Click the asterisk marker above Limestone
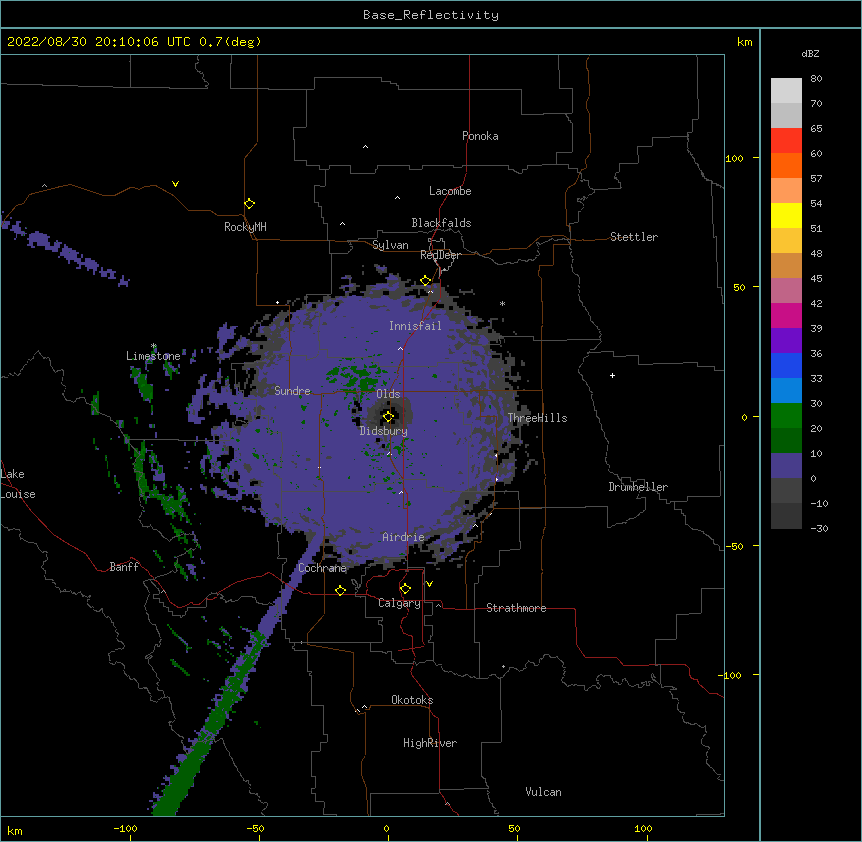This screenshot has height=842, width=862. coord(153,346)
